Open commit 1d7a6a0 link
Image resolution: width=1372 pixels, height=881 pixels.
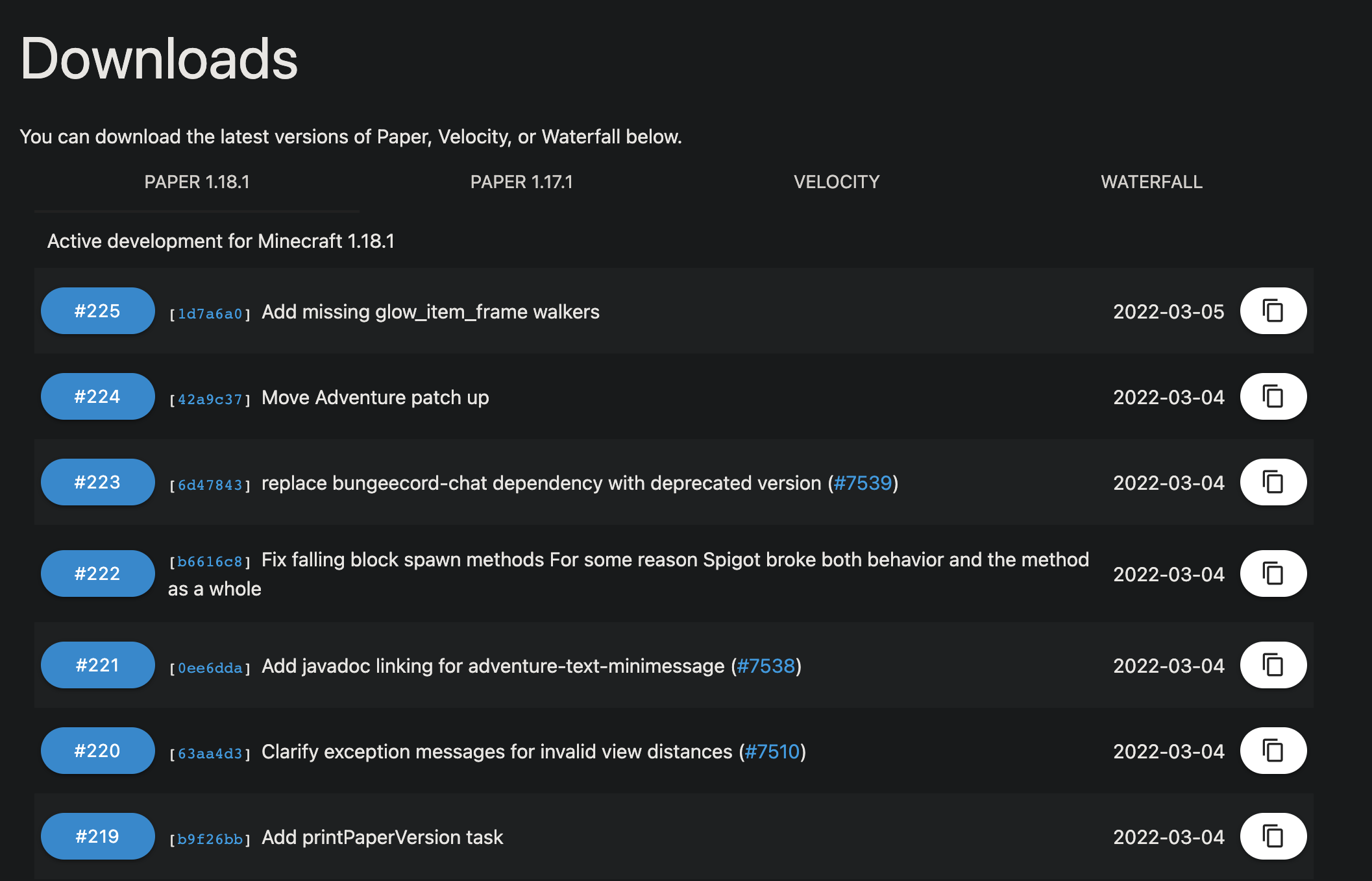[210, 314]
